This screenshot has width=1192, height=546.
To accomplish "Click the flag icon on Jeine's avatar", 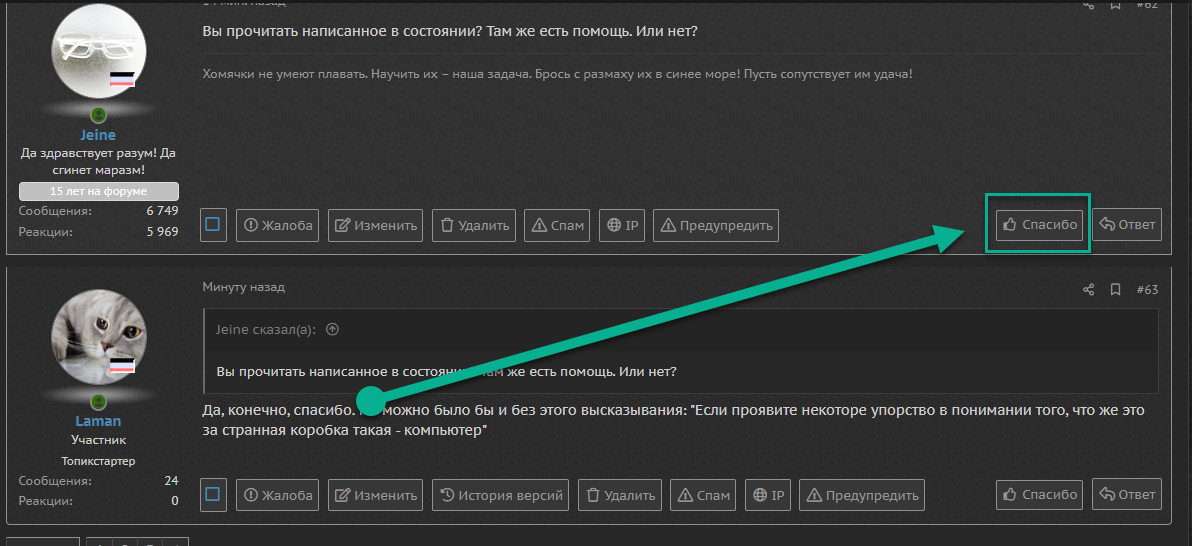I will (x=122, y=78).
